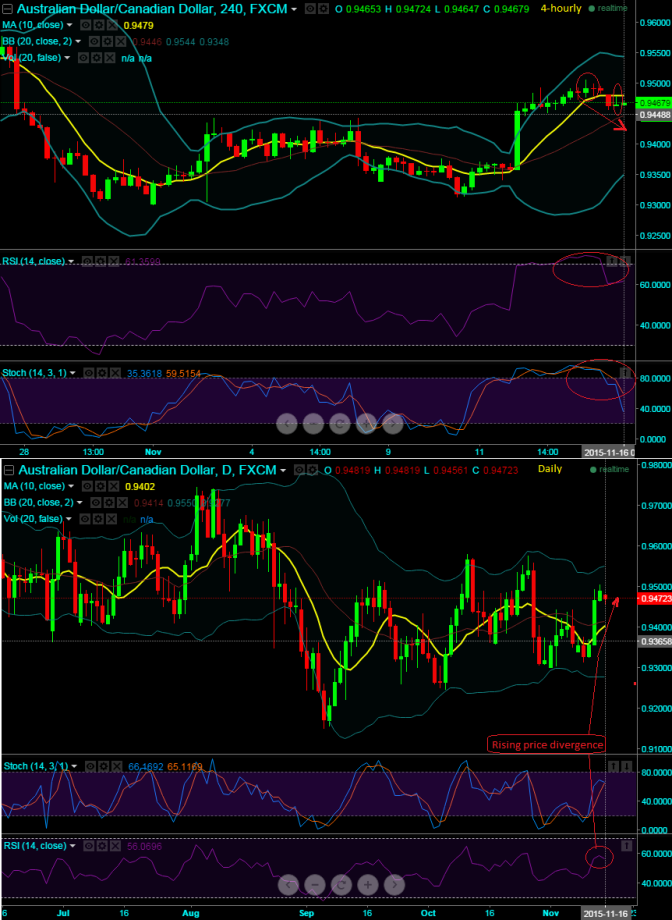This screenshot has height=920, width=672.
Task: Expand the MA (10, close) menu on 240 chart
Action: coord(70,25)
